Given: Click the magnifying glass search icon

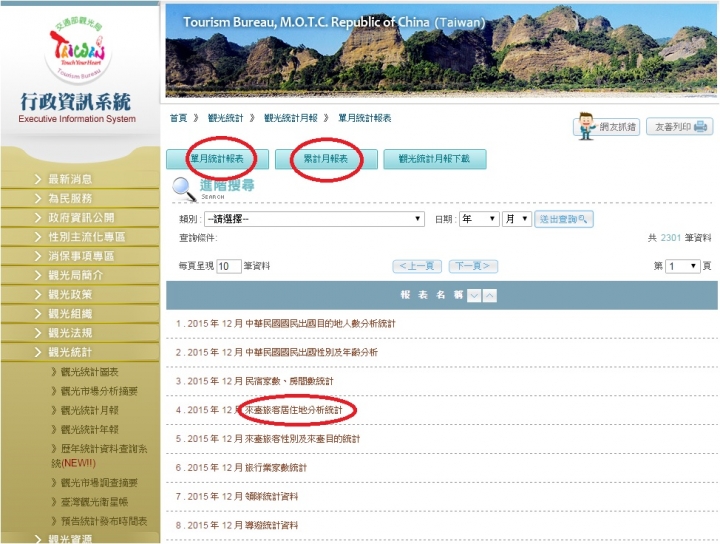Looking at the screenshot, I should coord(184,189).
